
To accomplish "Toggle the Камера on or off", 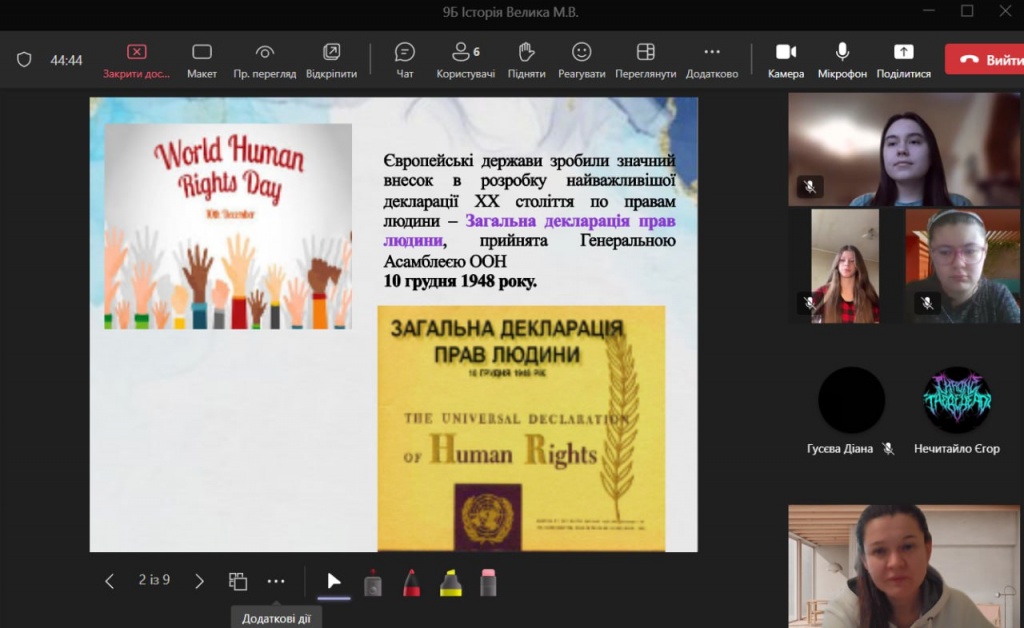I will (785, 59).
